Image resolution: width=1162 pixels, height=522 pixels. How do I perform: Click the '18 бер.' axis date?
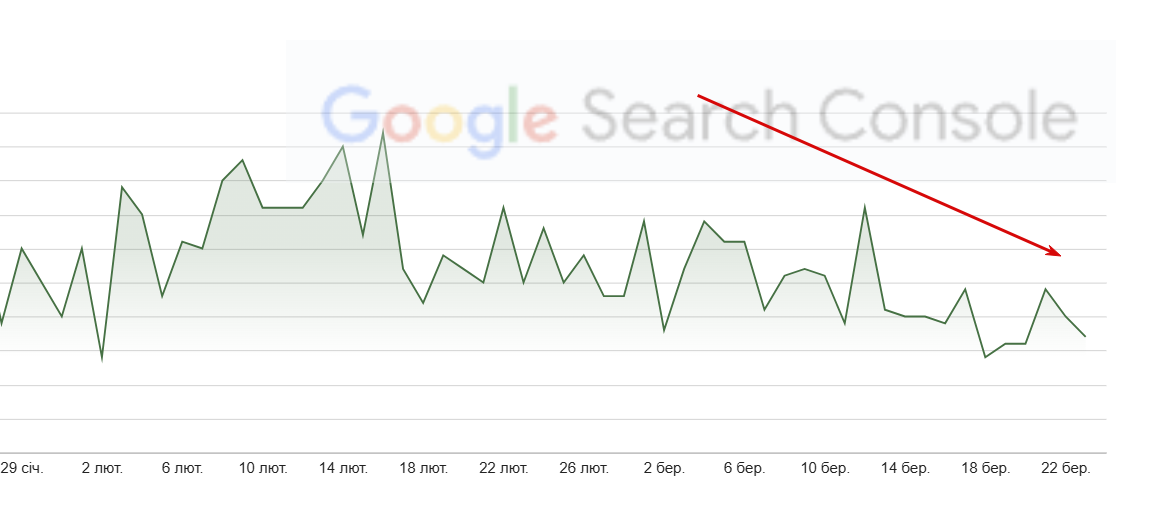click(x=985, y=469)
